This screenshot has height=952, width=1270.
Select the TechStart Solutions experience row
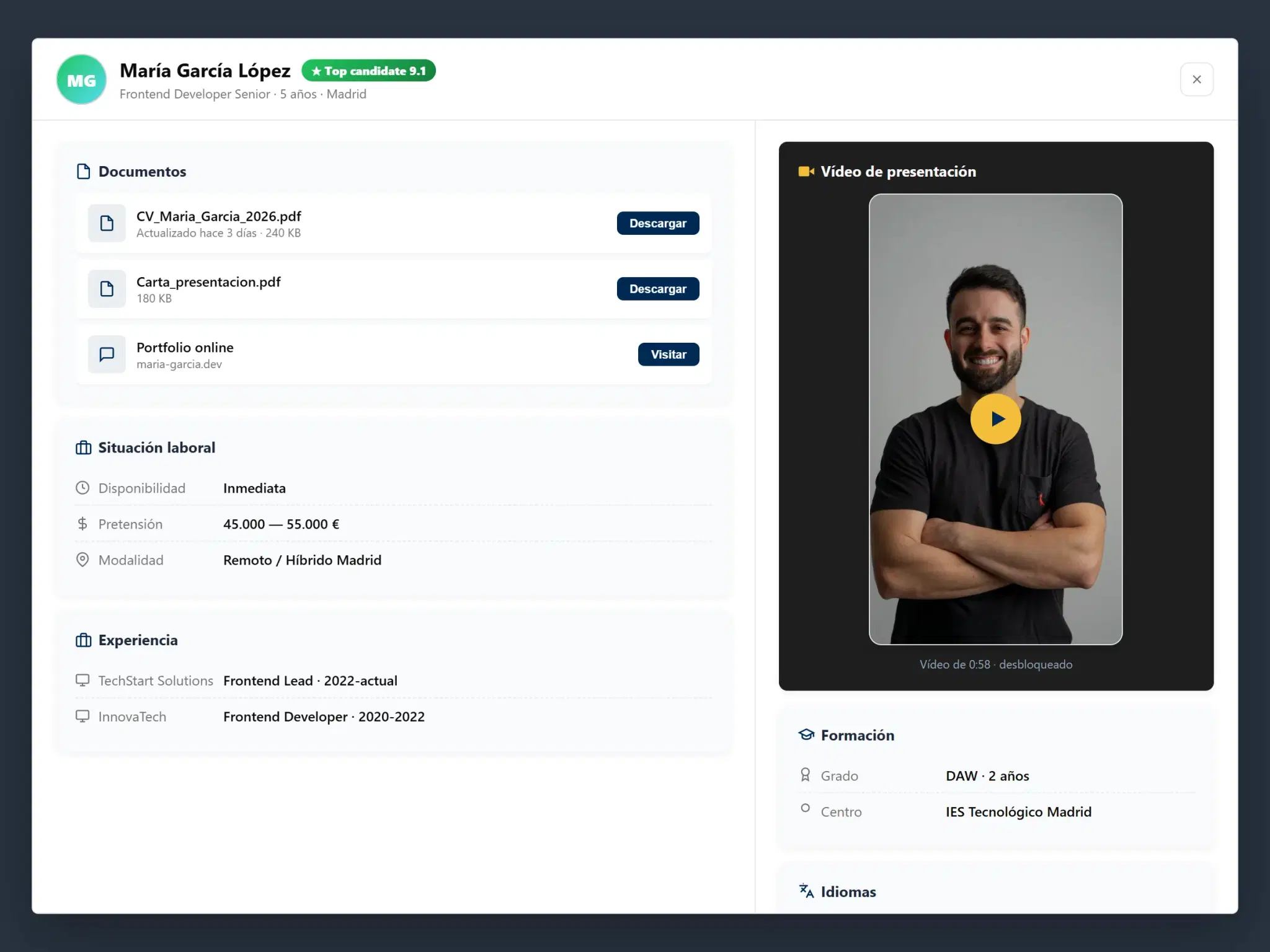394,681
